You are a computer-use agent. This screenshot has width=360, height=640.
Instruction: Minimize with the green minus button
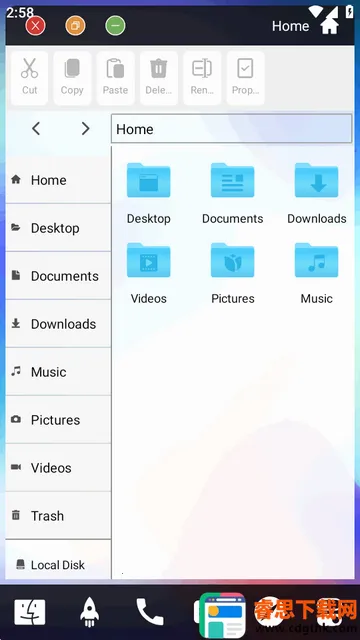point(116,26)
